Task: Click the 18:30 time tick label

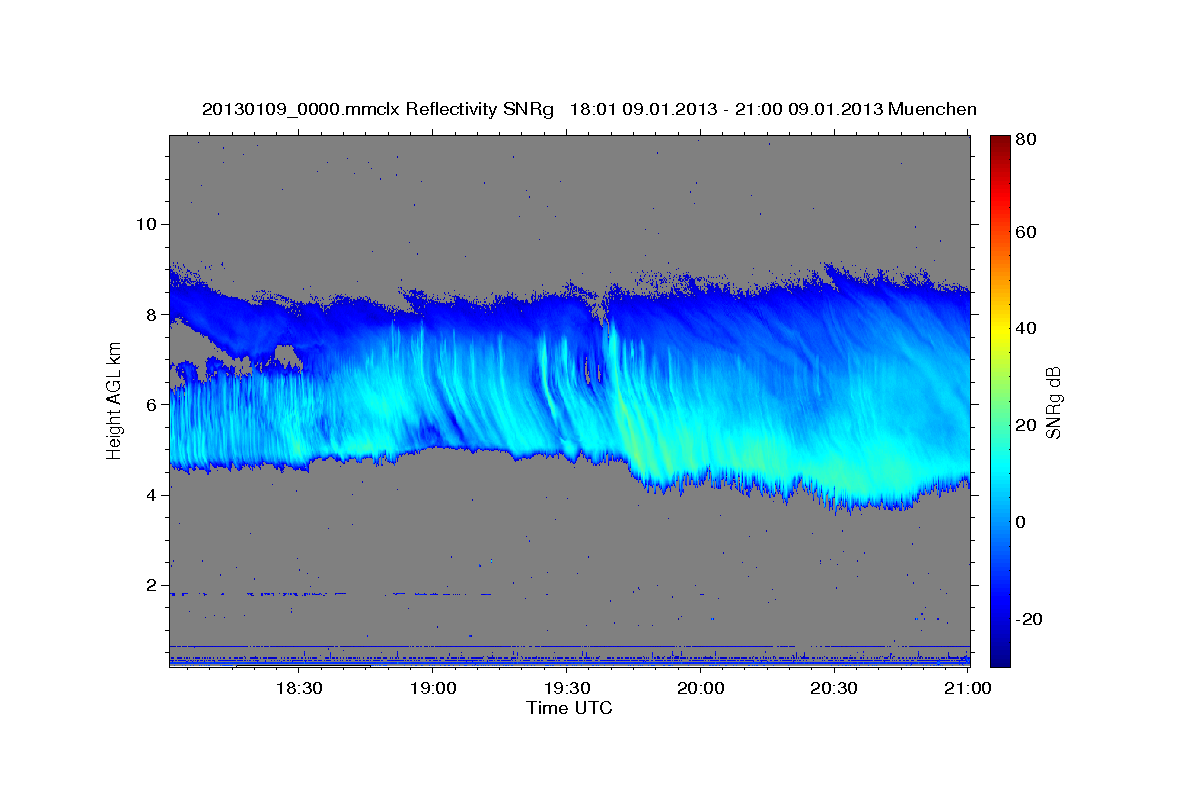Action: coord(298,688)
